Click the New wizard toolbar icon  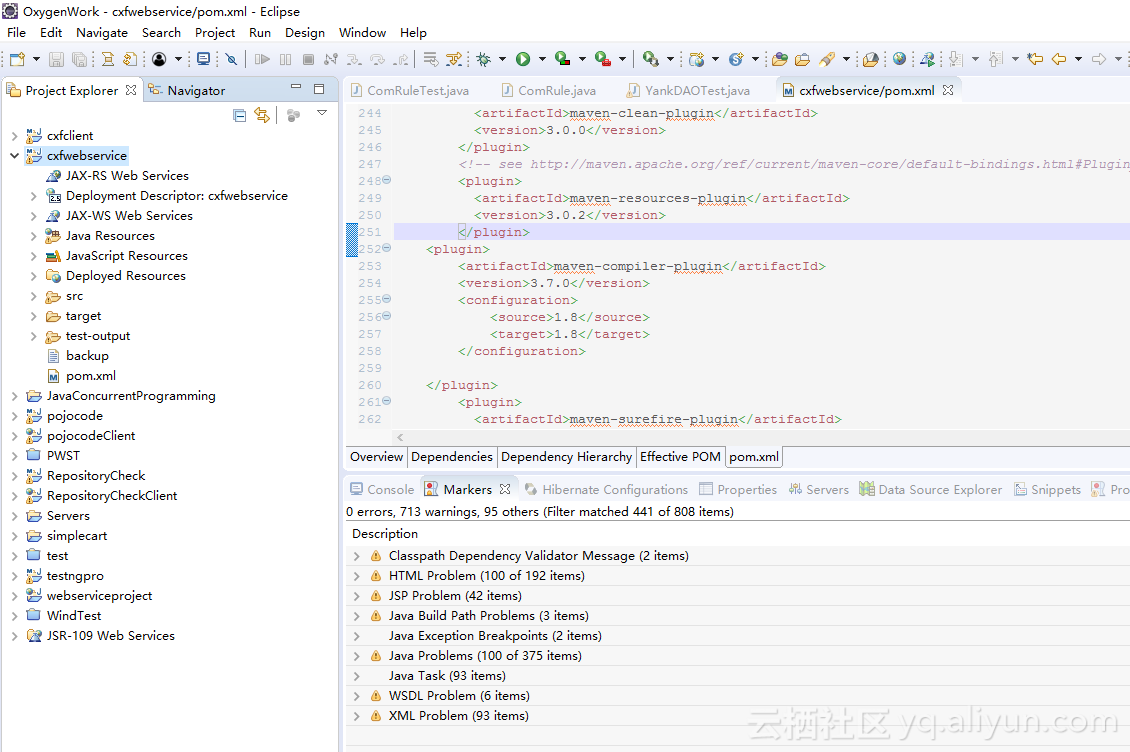[x=17, y=59]
